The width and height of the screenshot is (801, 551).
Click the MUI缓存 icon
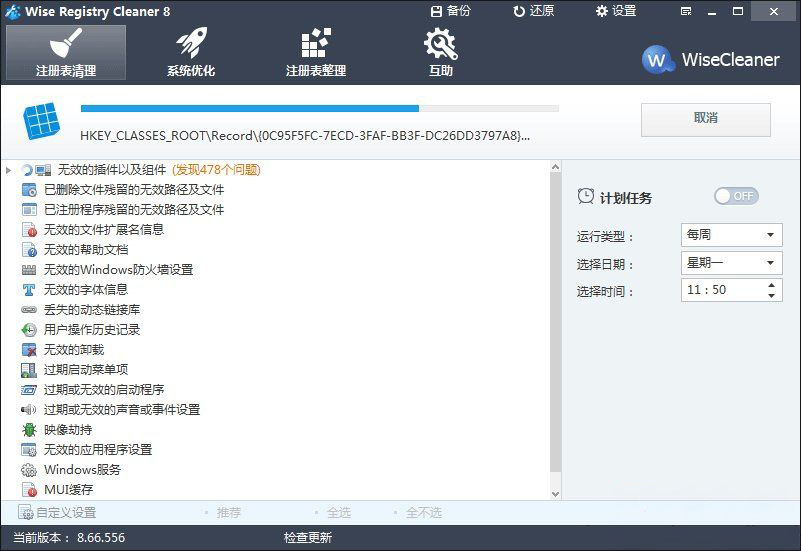pyautogui.click(x=29, y=490)
